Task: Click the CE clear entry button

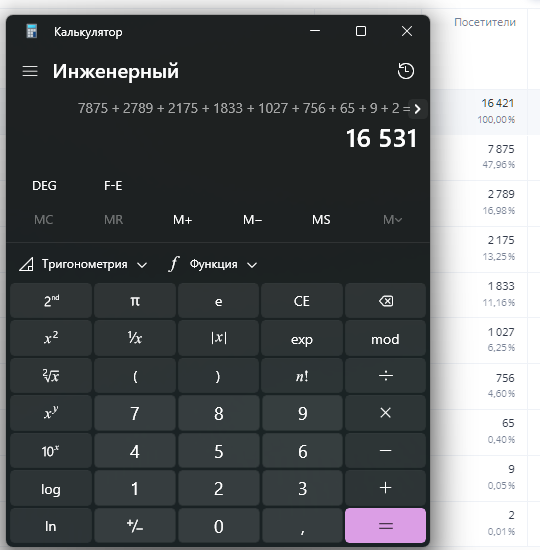Action: pyautogui.click(x=302, y=301)
